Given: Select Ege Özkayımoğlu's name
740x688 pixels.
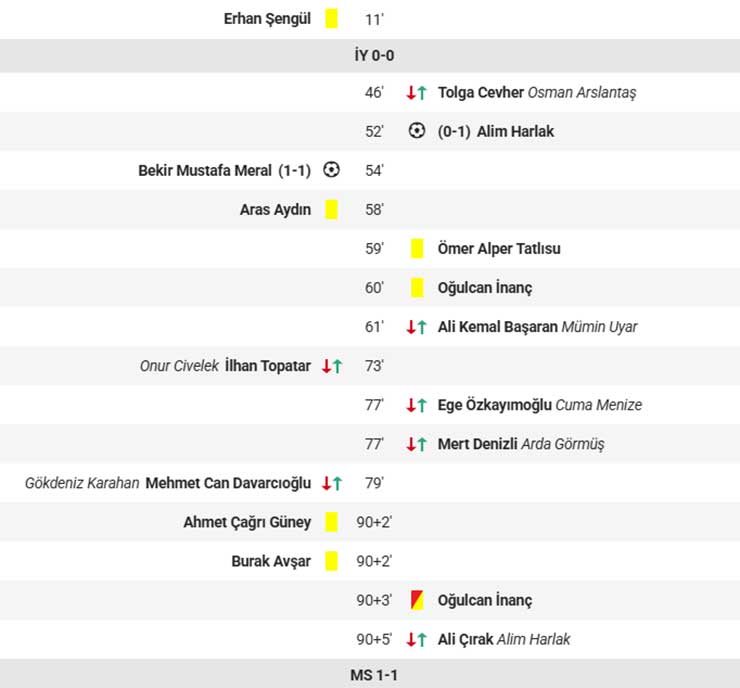Looking at the screenshot, I should click(x=494, y=405).
